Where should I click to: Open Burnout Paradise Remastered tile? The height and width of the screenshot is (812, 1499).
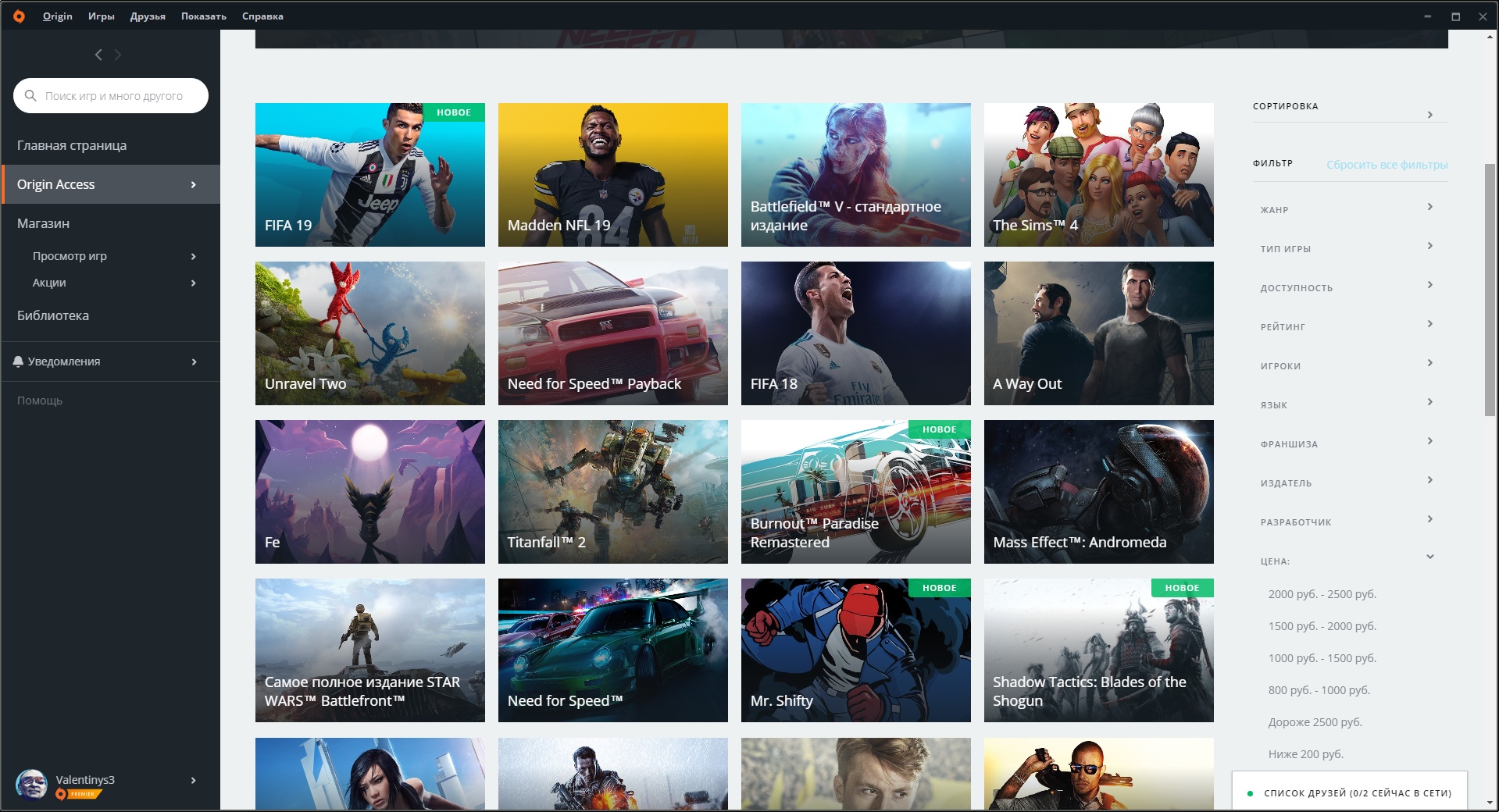pos(855,492)
